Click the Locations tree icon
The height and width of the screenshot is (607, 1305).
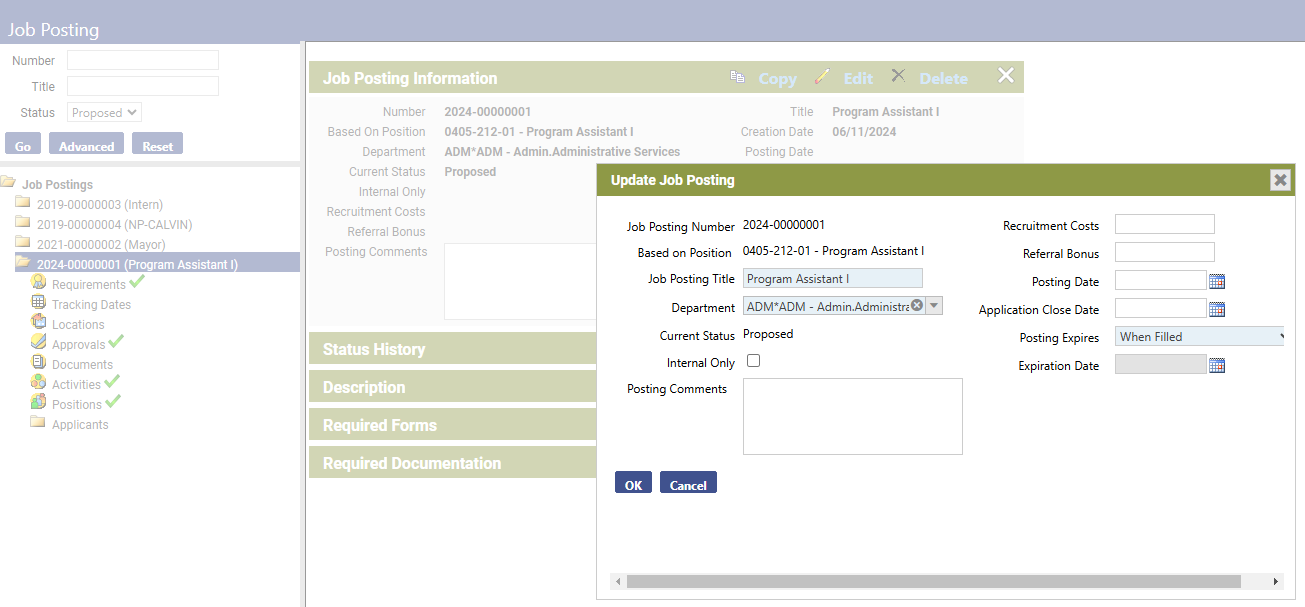tap(39, 323)
